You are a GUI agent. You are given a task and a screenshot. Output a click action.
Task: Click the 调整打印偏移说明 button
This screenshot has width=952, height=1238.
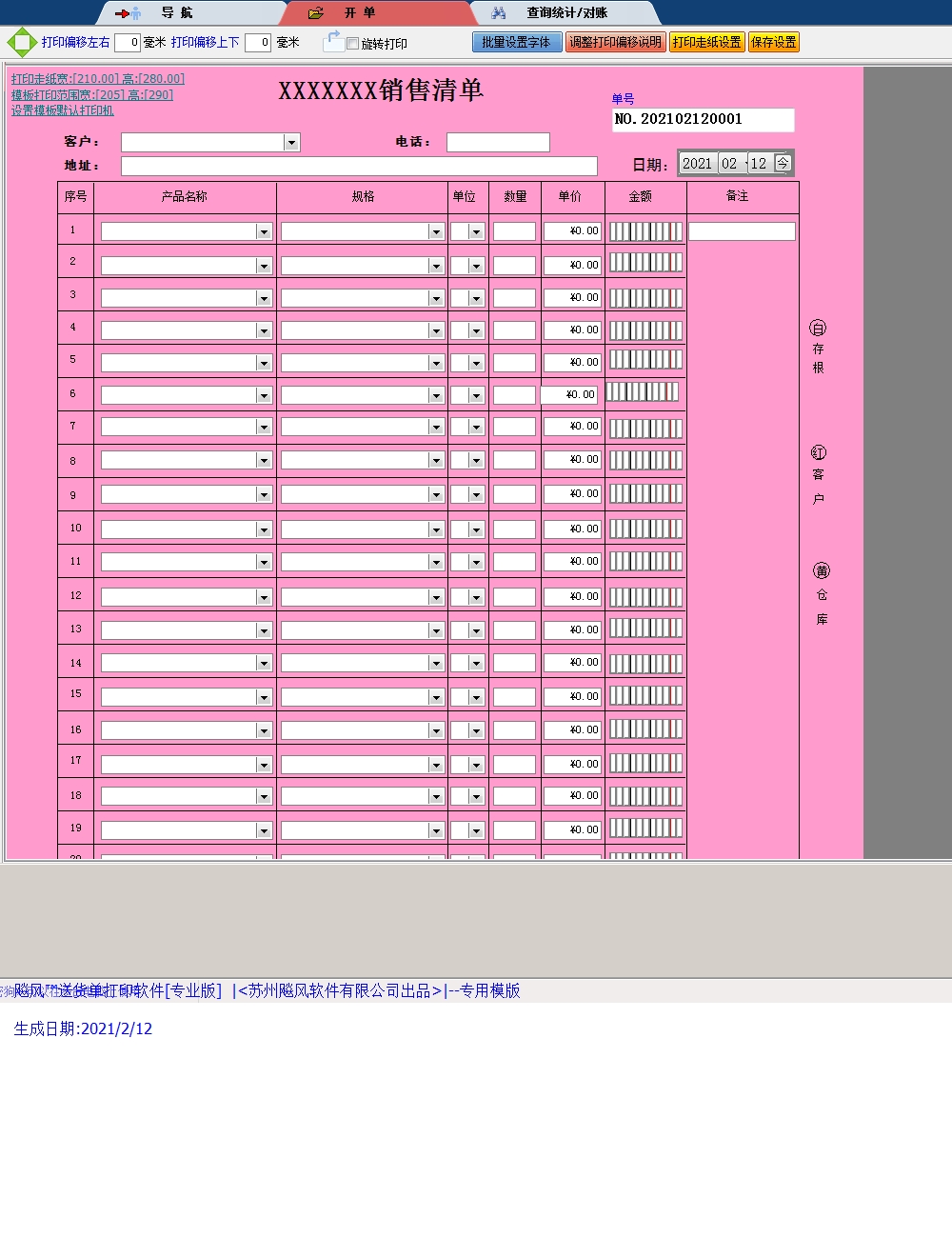coord(614,42)
